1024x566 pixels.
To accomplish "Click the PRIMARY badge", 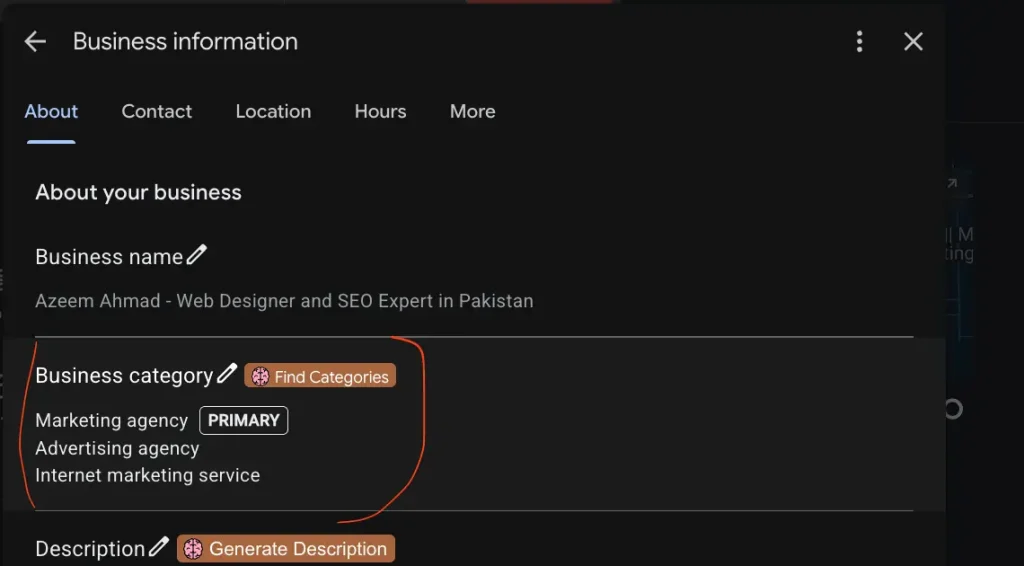I will (x=244, y=420).
